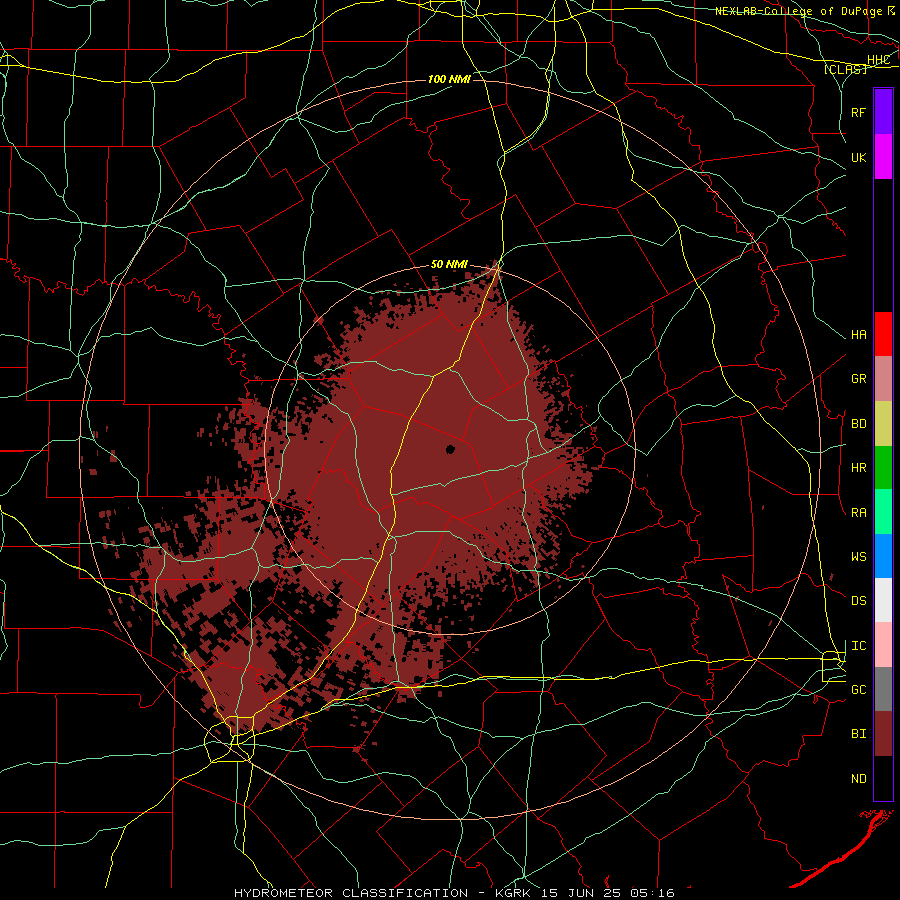Select the GR pink legend color block
The height and width of the screenshot is (900, 900).
(x=883, y=379)
